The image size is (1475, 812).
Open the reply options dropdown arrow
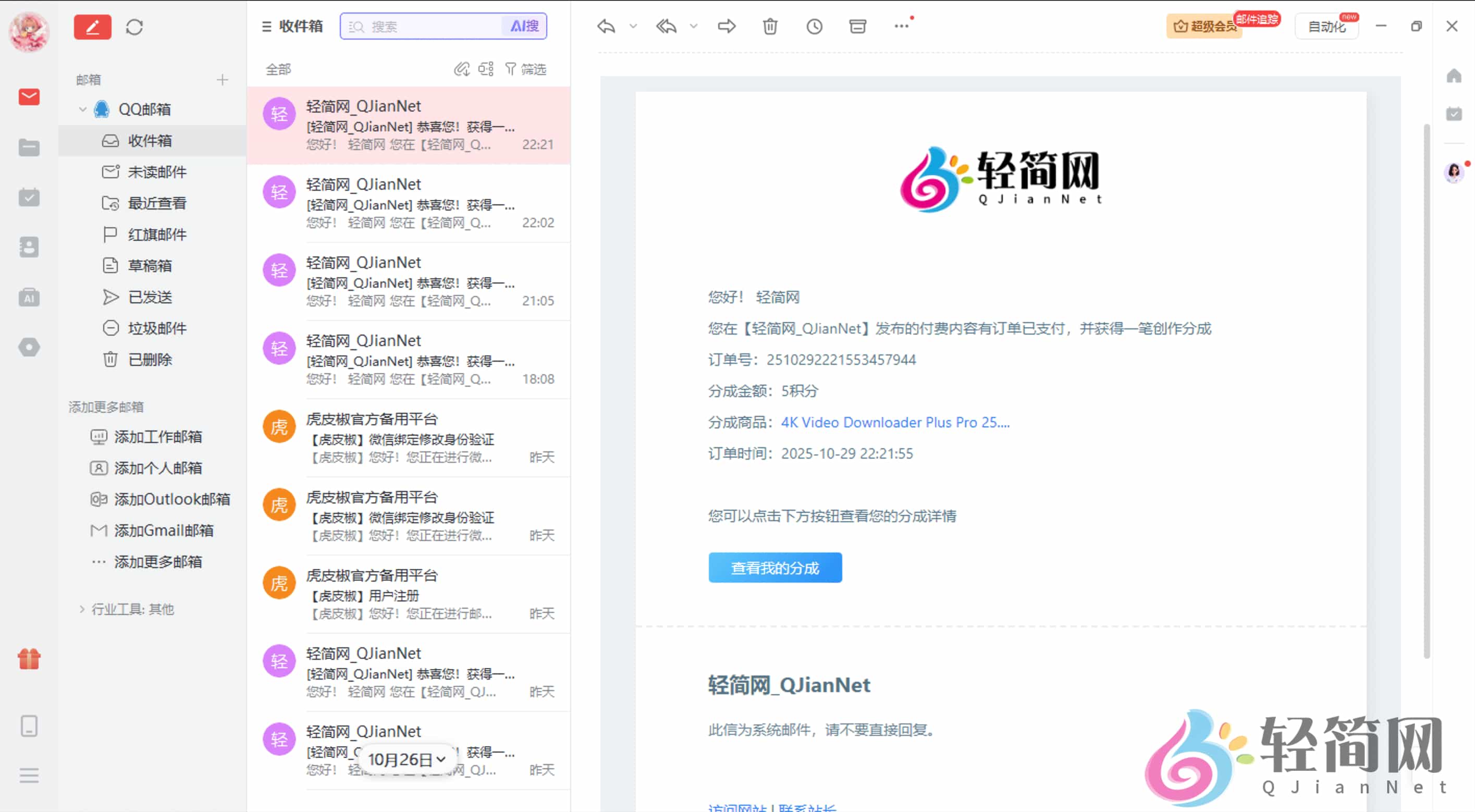tap(633, 27)
